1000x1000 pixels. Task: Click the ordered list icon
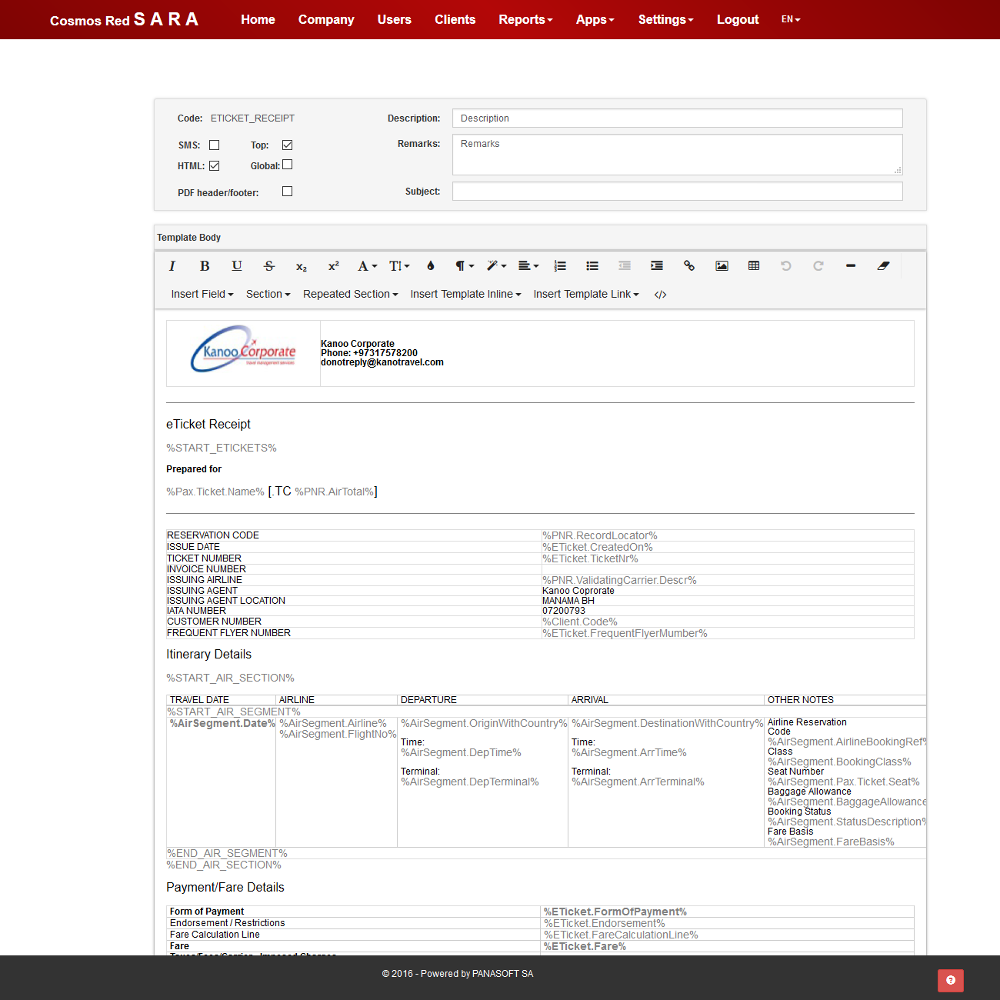560,266
